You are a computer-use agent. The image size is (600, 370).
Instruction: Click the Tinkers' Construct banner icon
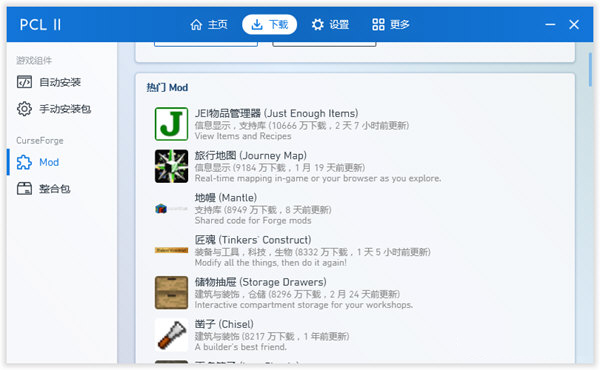click(171, 250)
